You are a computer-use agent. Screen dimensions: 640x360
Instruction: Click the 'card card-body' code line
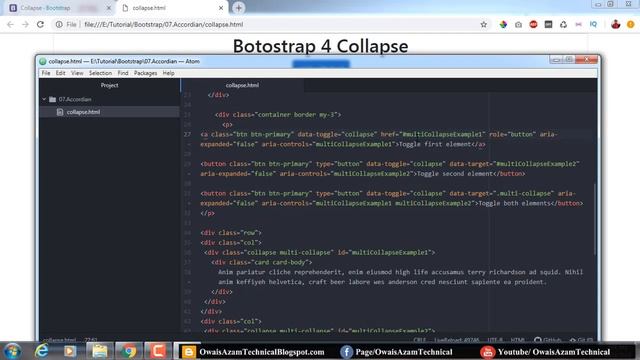(x=262, y=262)
